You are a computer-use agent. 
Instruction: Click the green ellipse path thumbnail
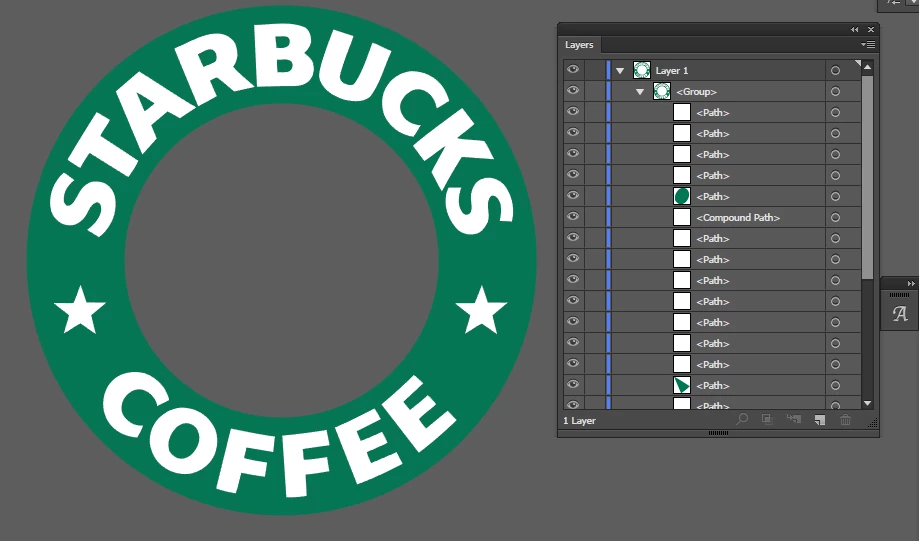click(682, 196)
